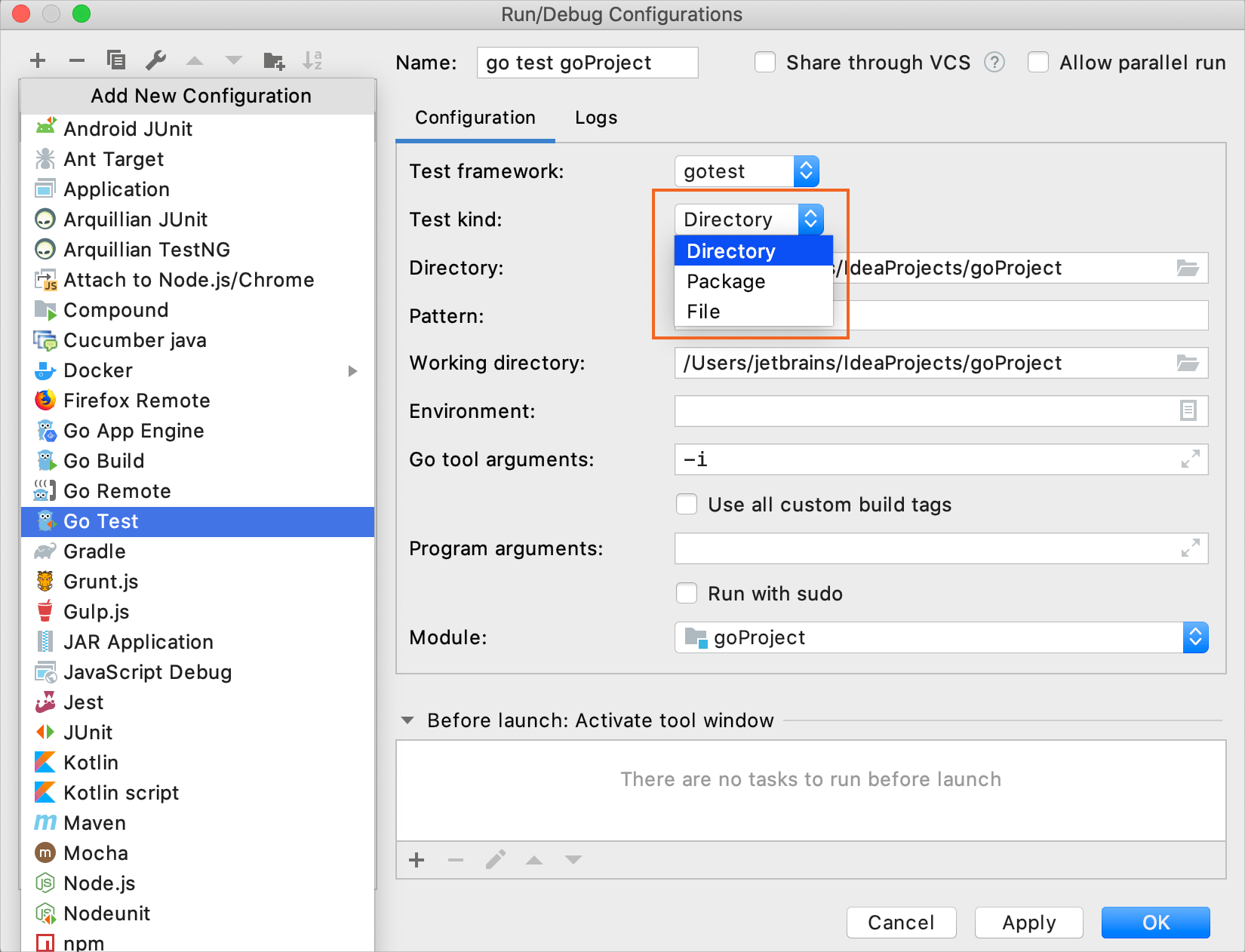Move Before launch task up
Image resolution: width=1245 pixels, height=952 pixels.
534,860
